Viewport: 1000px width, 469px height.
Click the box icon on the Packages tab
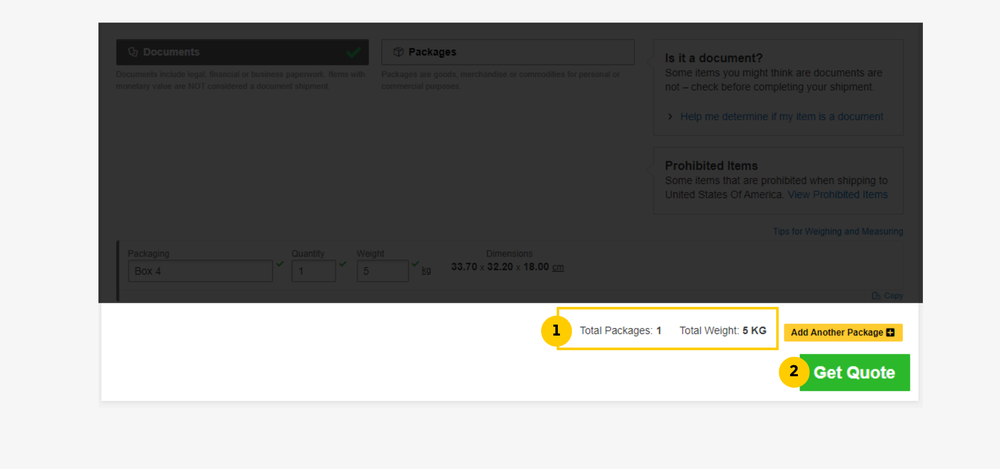coord(398,52)
